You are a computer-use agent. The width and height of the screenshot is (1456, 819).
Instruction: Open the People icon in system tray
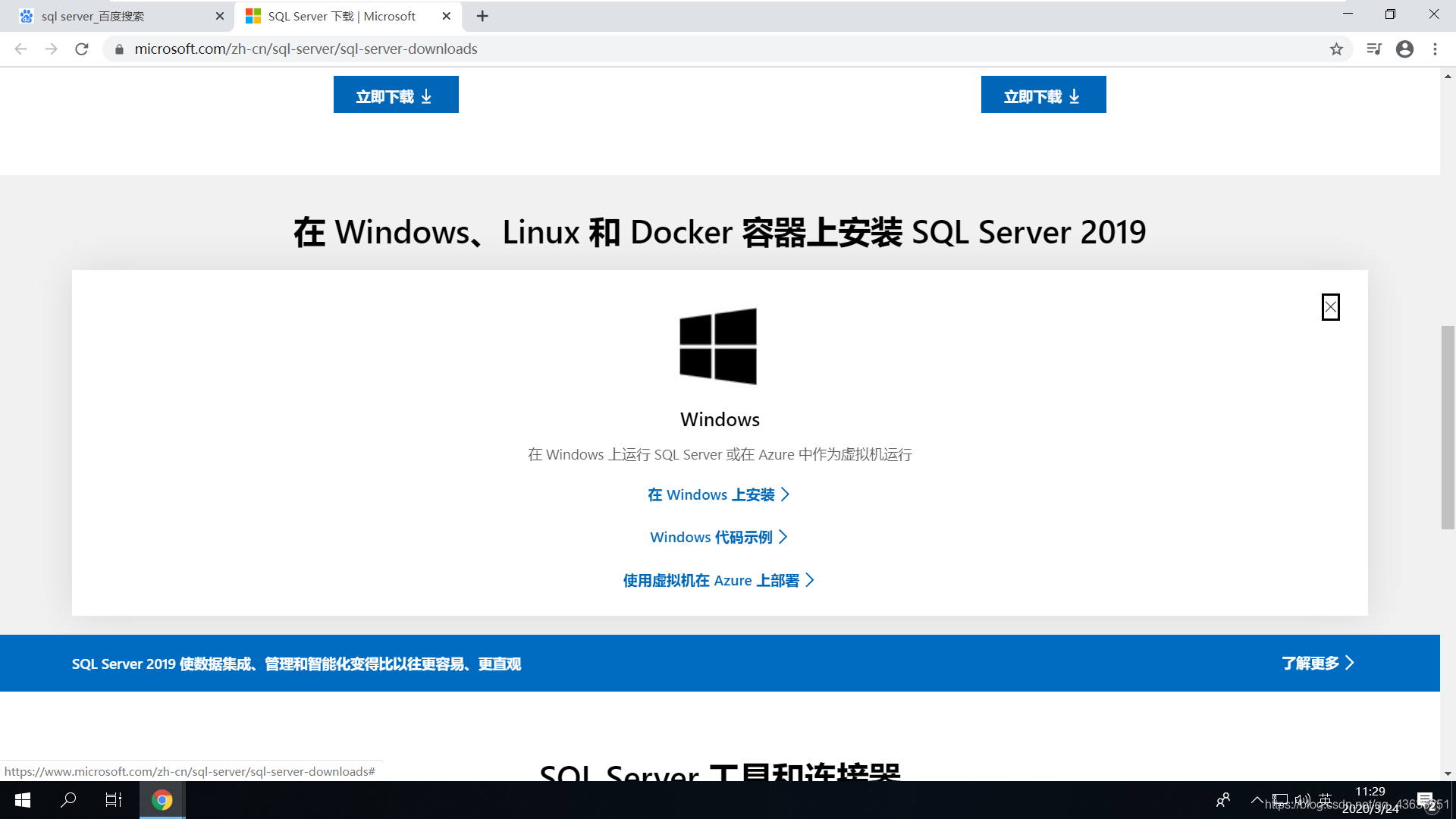(1223, 800)
